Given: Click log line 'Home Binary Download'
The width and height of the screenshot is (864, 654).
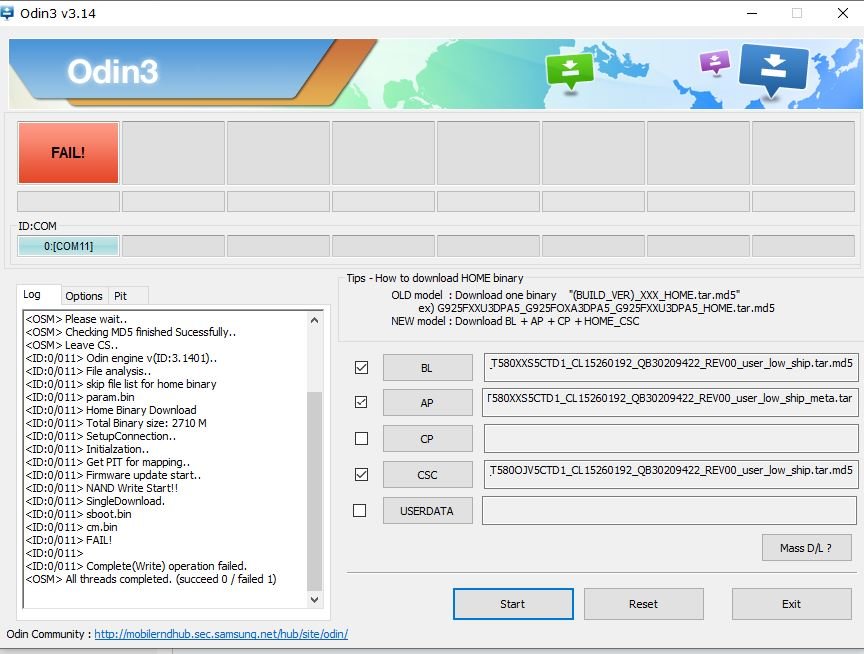Looking at the screenshot, I should (x=111, y=410).
